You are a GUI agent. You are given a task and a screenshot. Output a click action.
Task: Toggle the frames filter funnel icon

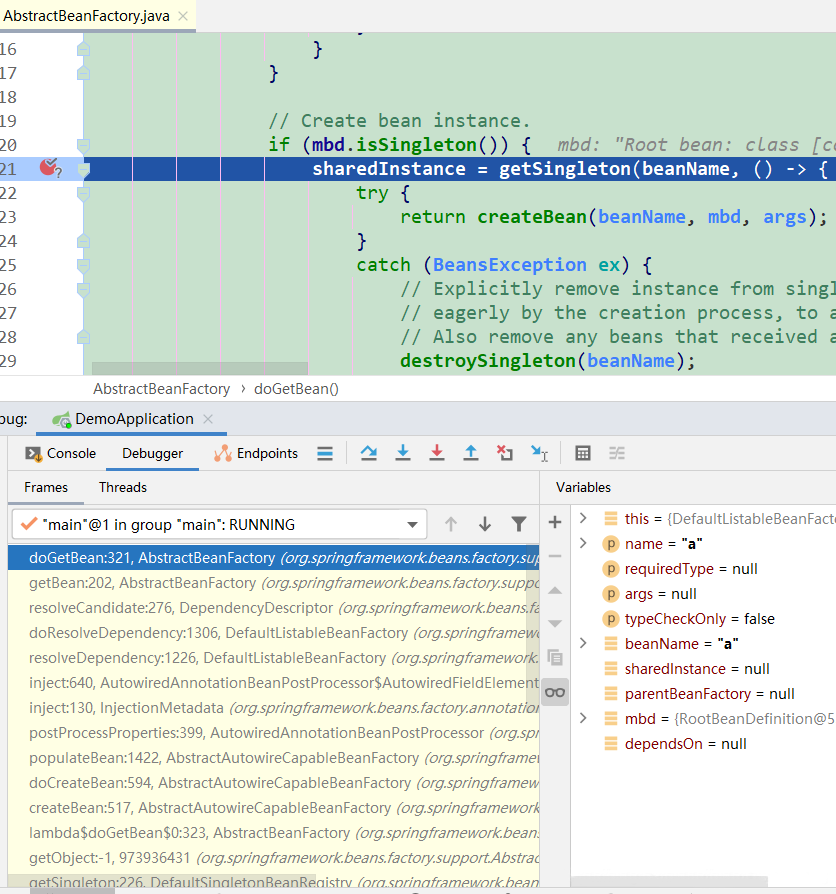click(518, 524)
